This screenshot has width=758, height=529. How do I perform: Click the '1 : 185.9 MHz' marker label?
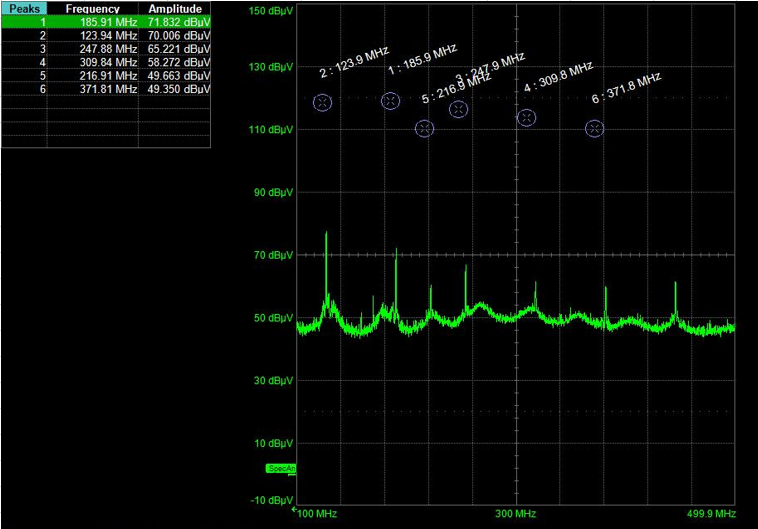coord(423,60)
